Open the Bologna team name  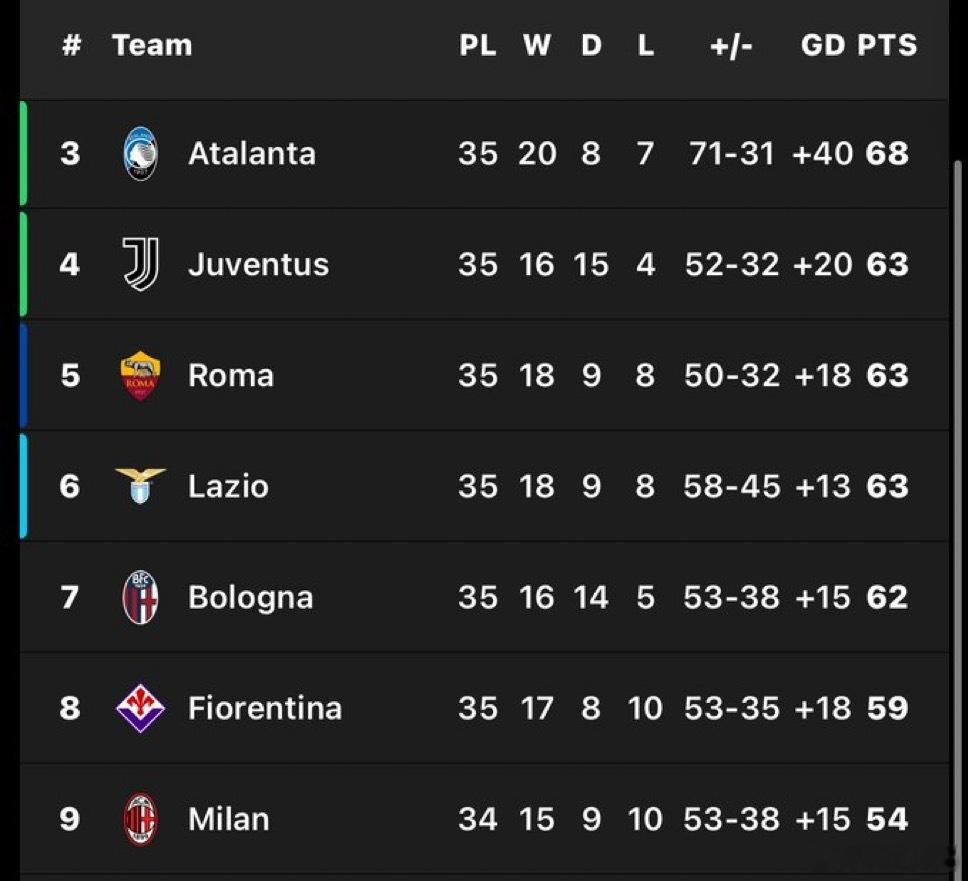click(251, 598)
